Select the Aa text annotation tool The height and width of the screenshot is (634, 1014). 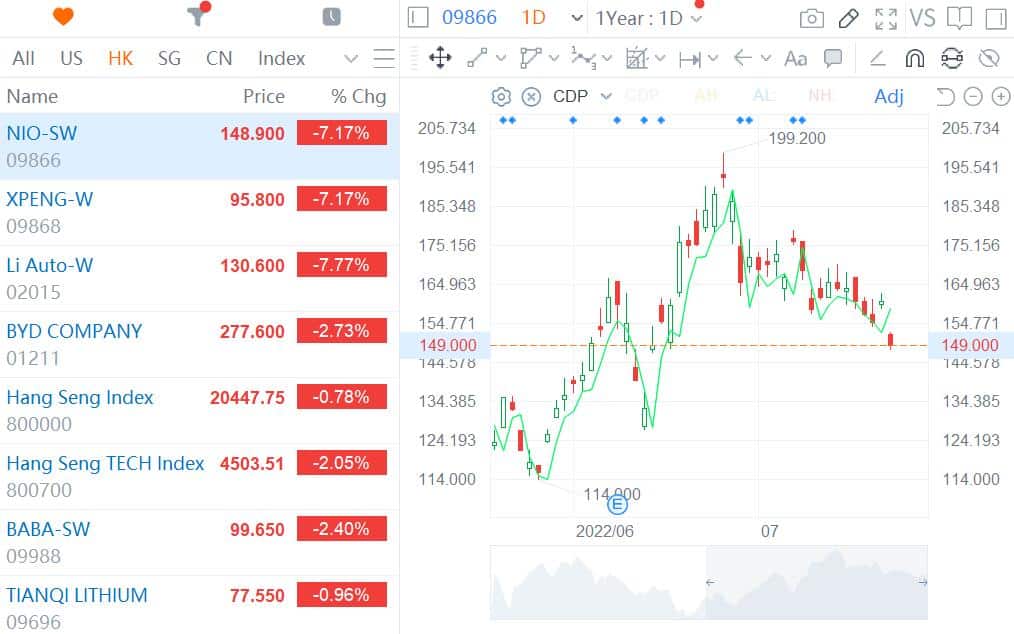pos(795,58)
